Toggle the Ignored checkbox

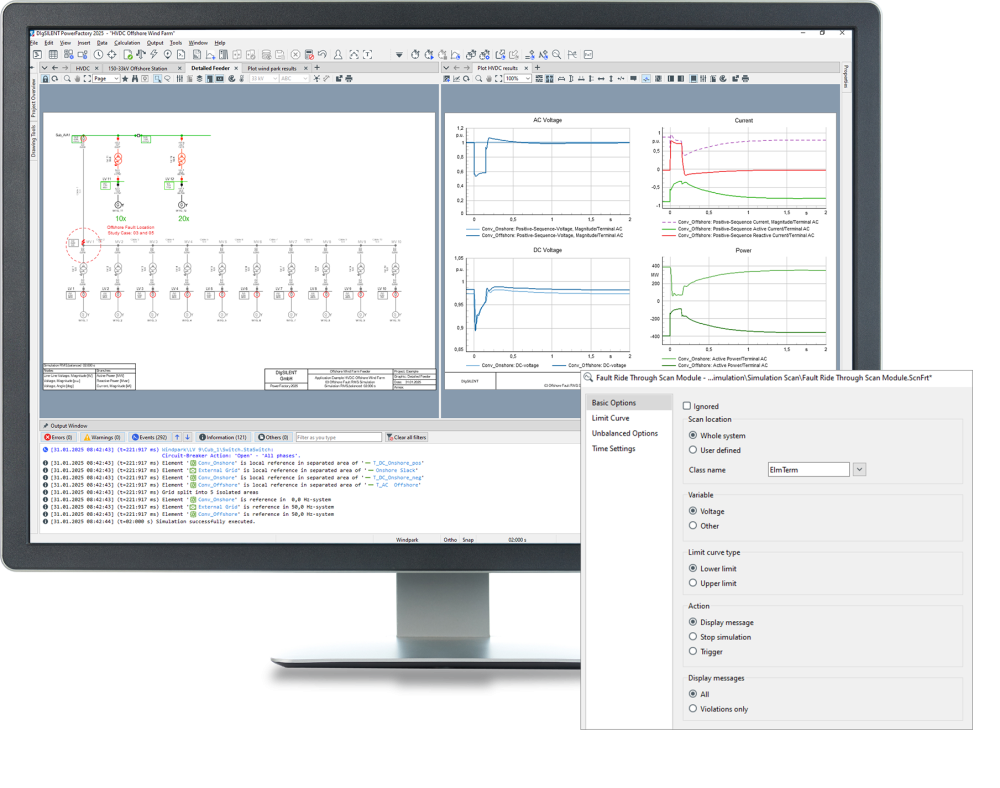coord(687,406)
